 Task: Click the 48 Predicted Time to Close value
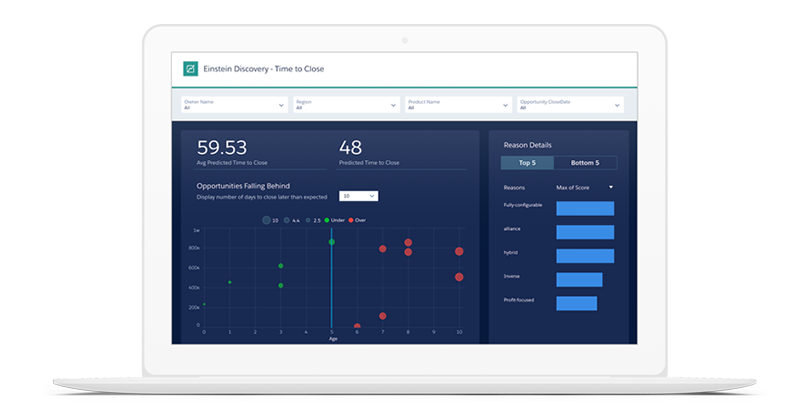(x=351, y=148)
